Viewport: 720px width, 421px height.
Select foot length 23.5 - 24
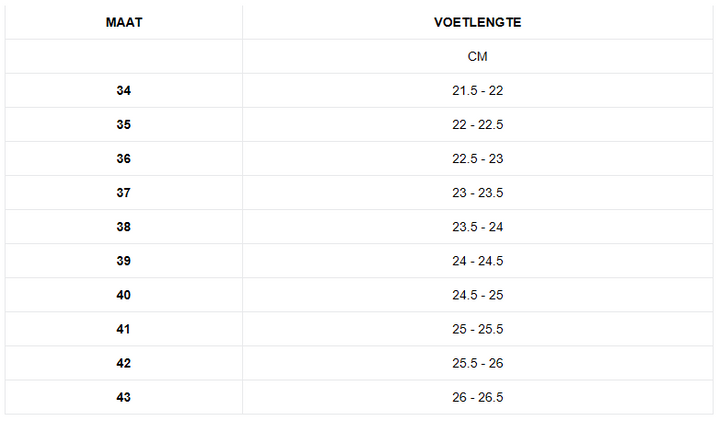478,227
